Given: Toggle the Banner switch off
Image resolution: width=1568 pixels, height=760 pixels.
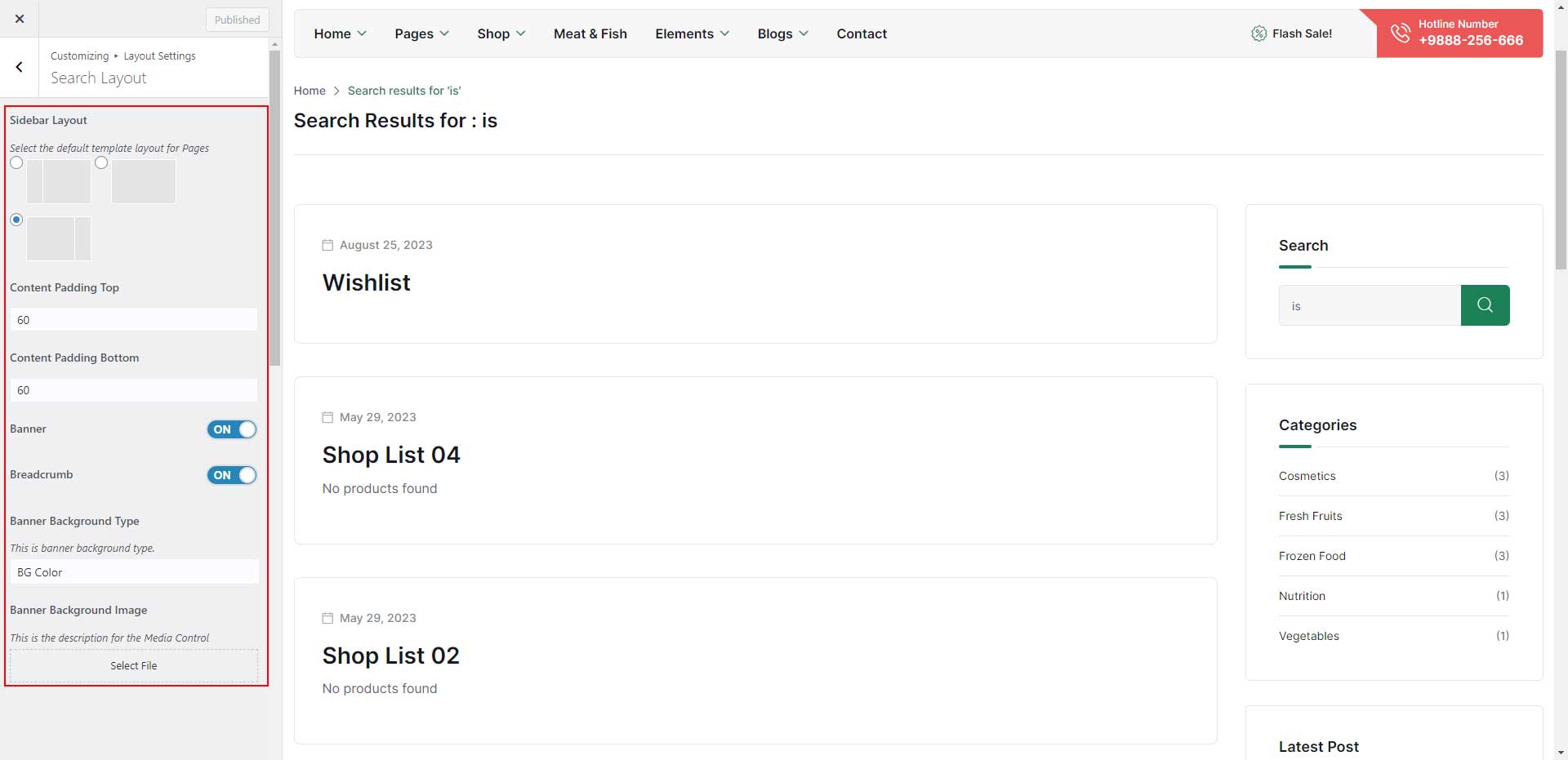Looking at the screenshot, I should pyautogui.click(x=232, y=429).
